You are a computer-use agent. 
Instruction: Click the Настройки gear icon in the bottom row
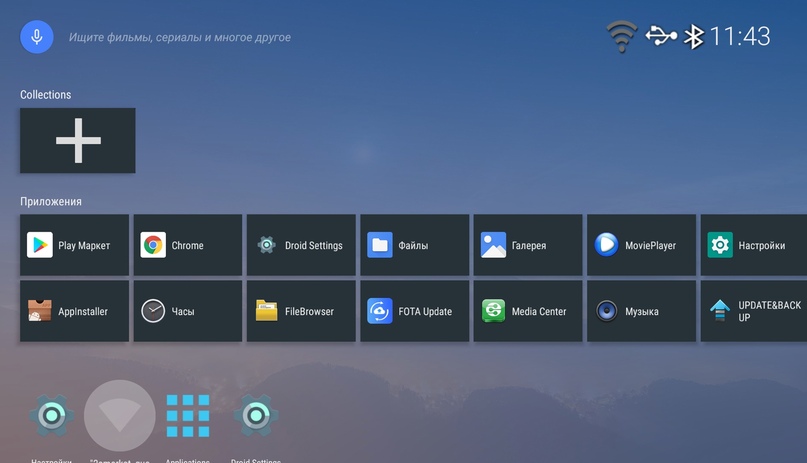[x=51, y=416]
